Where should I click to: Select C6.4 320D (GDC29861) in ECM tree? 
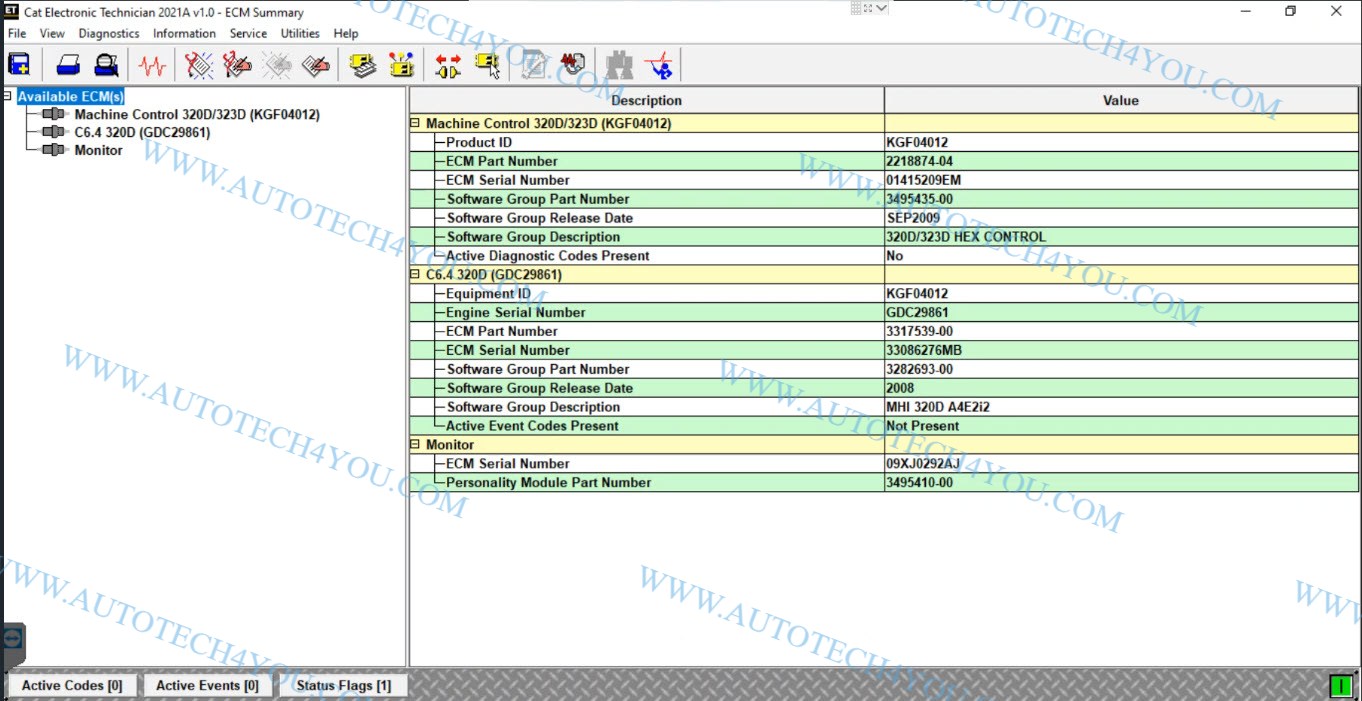coord(142,132)
